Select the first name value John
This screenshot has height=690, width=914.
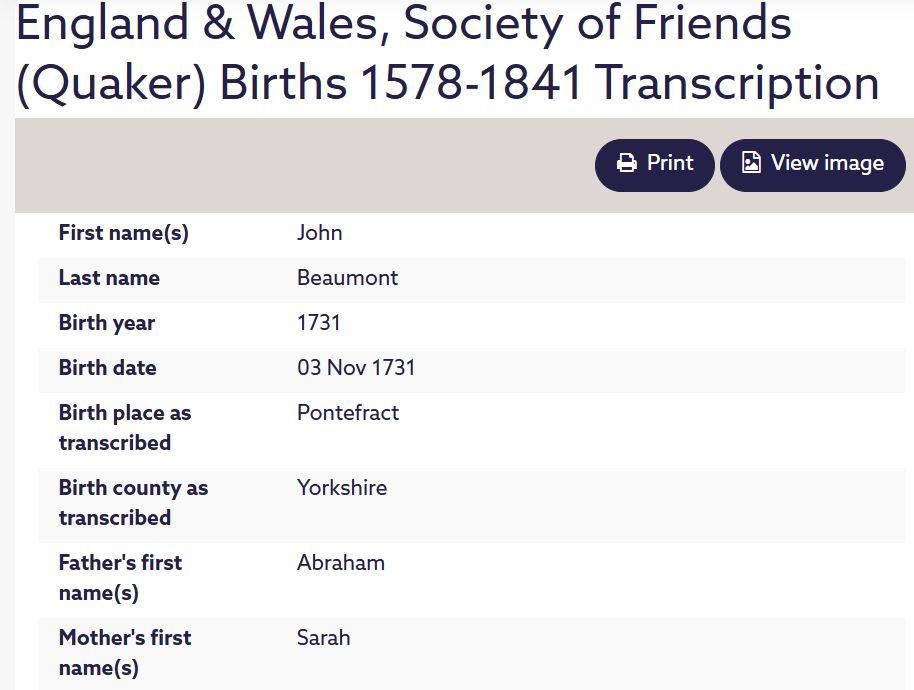coord(320,233)
